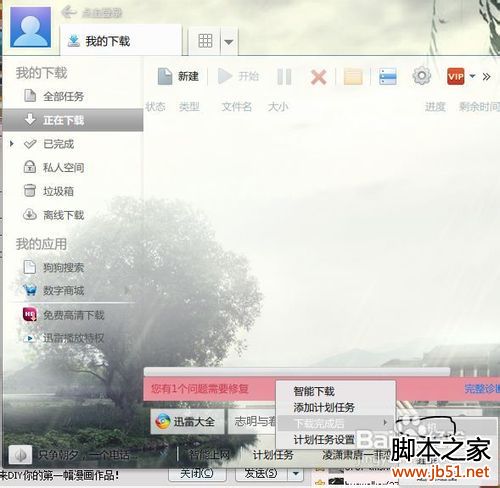Click the 数字商城 cart icon
The height and width of the screenshot is (488, 500).
[x=30, y=290]
